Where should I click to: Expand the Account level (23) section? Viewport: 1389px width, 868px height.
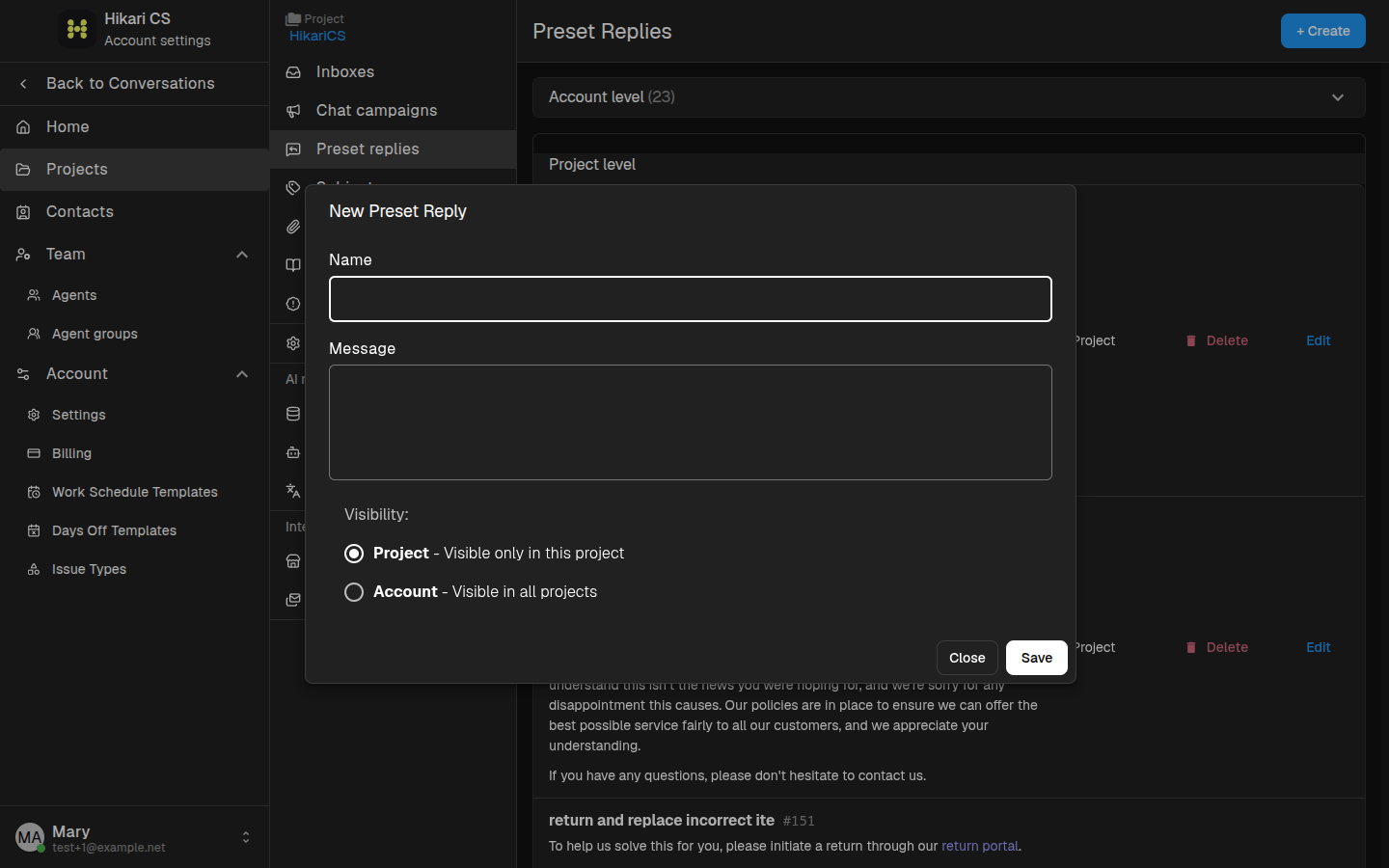coord(949,97)
